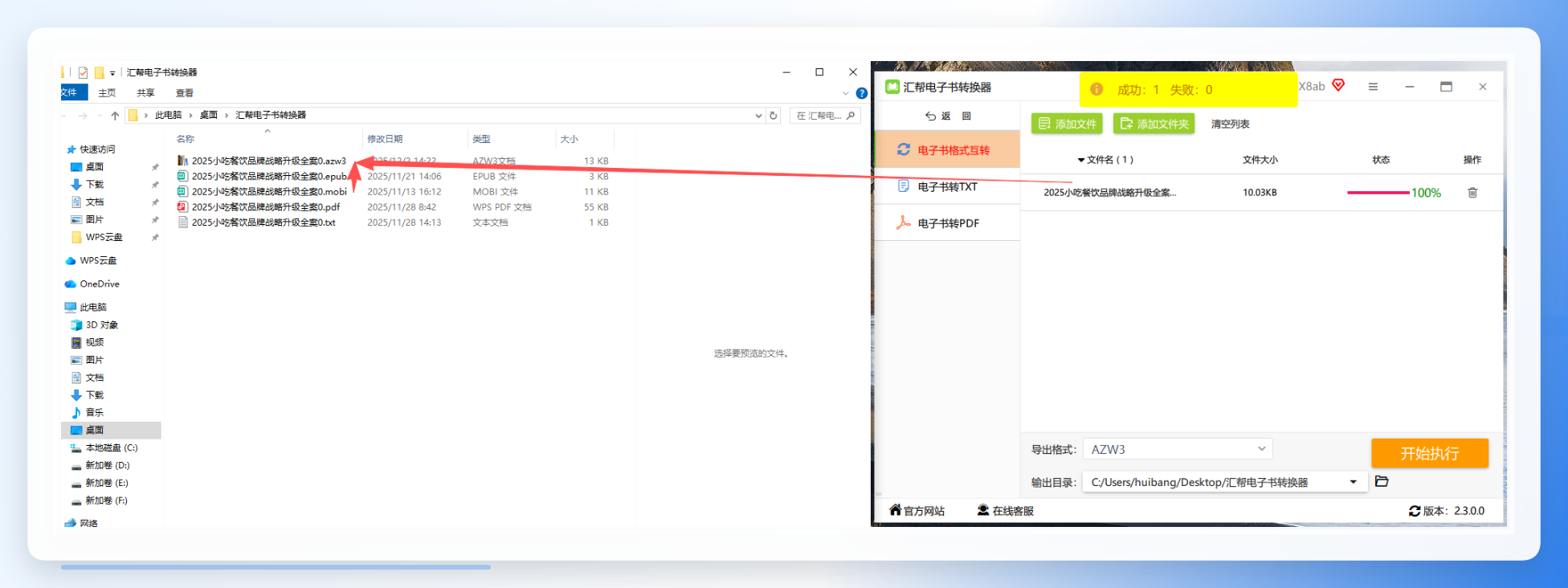Open the export format AZW3 dropdown
Screen dimensions: 1568x588
pyautogui.click(x=1177, y=449)
